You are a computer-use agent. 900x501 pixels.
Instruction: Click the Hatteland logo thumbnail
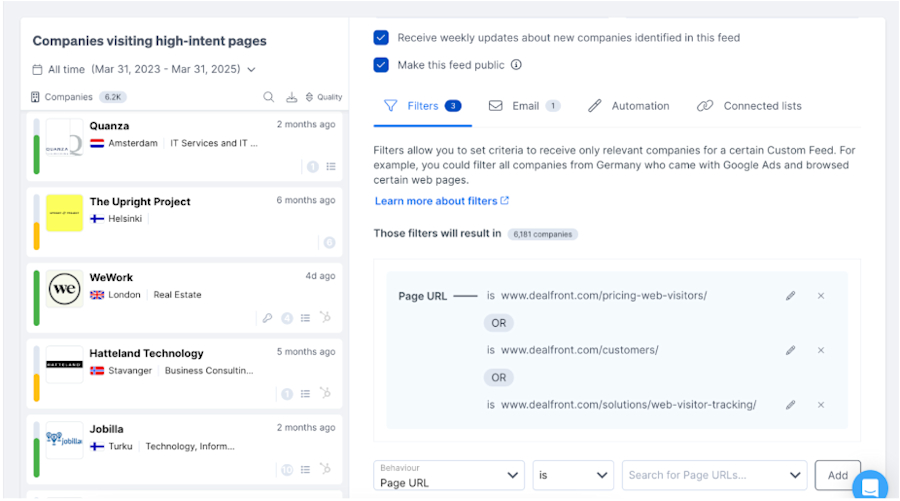pyautogui.click(x=64, y=364)
